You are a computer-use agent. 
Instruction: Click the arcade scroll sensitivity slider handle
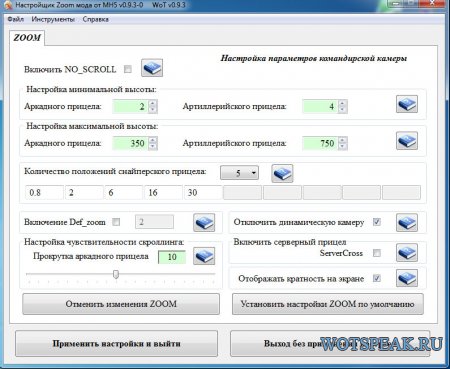click(116, 274)
